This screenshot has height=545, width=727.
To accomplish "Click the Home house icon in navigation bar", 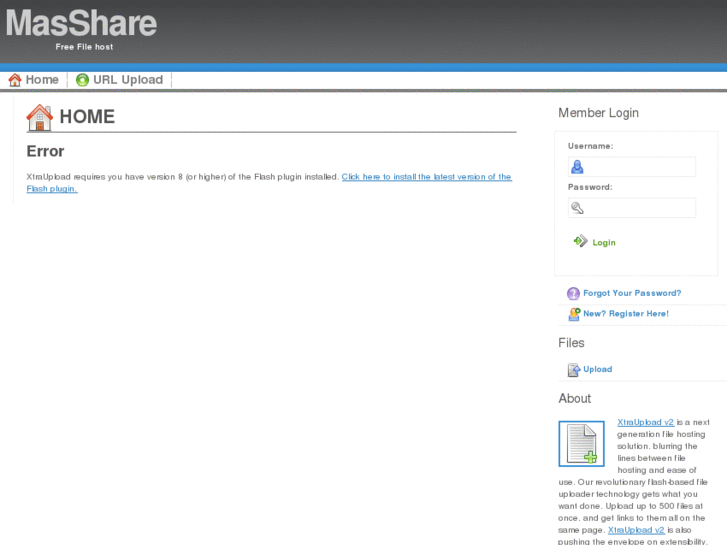I will [x=15, y=80].
